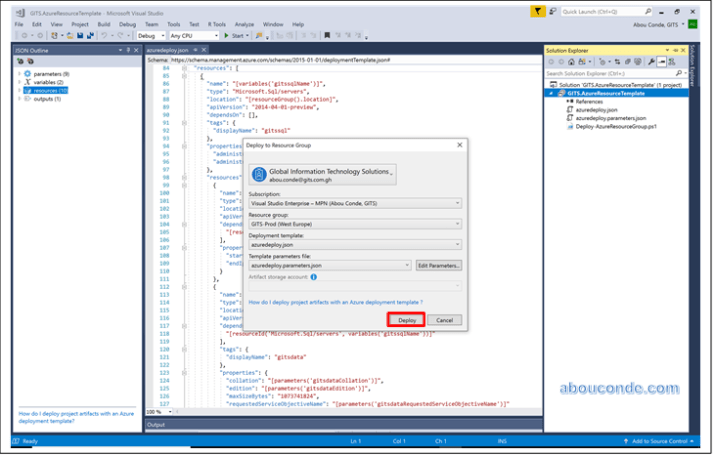Select azuredeploy.parameters.json in Solution Explorer
This screenshot has width=714, height=455.
(x=612, y=119)
